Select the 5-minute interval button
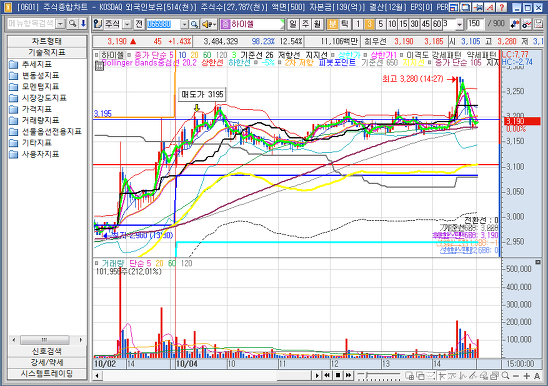This screenshot has width=548, height=386. [381, 24]
